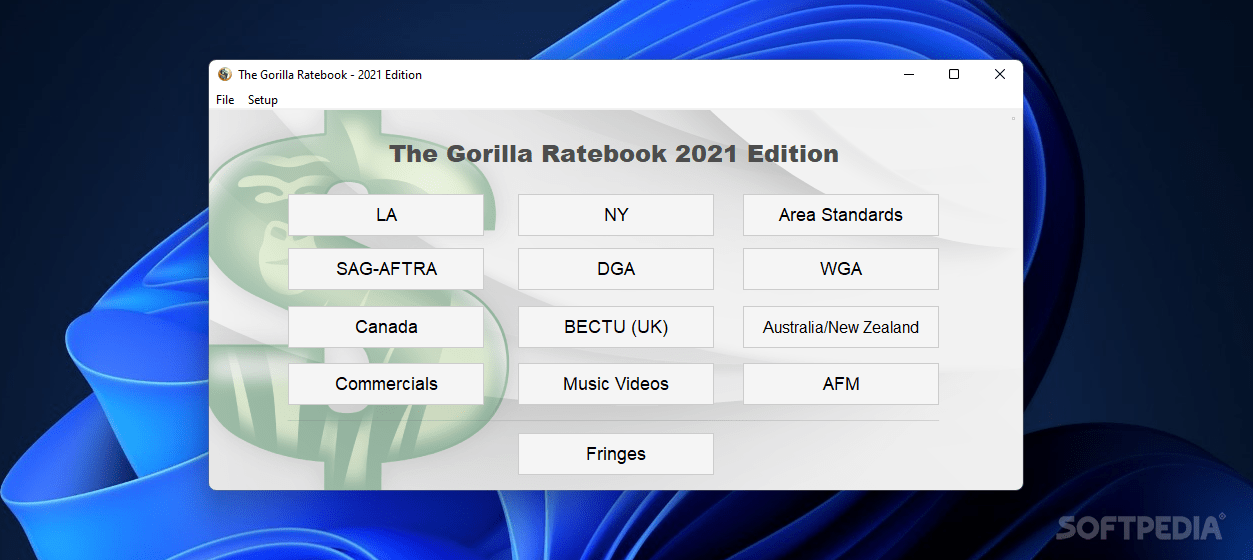Open the NY rates section
Screen dimensions: 1253x560
click(616, 215)
